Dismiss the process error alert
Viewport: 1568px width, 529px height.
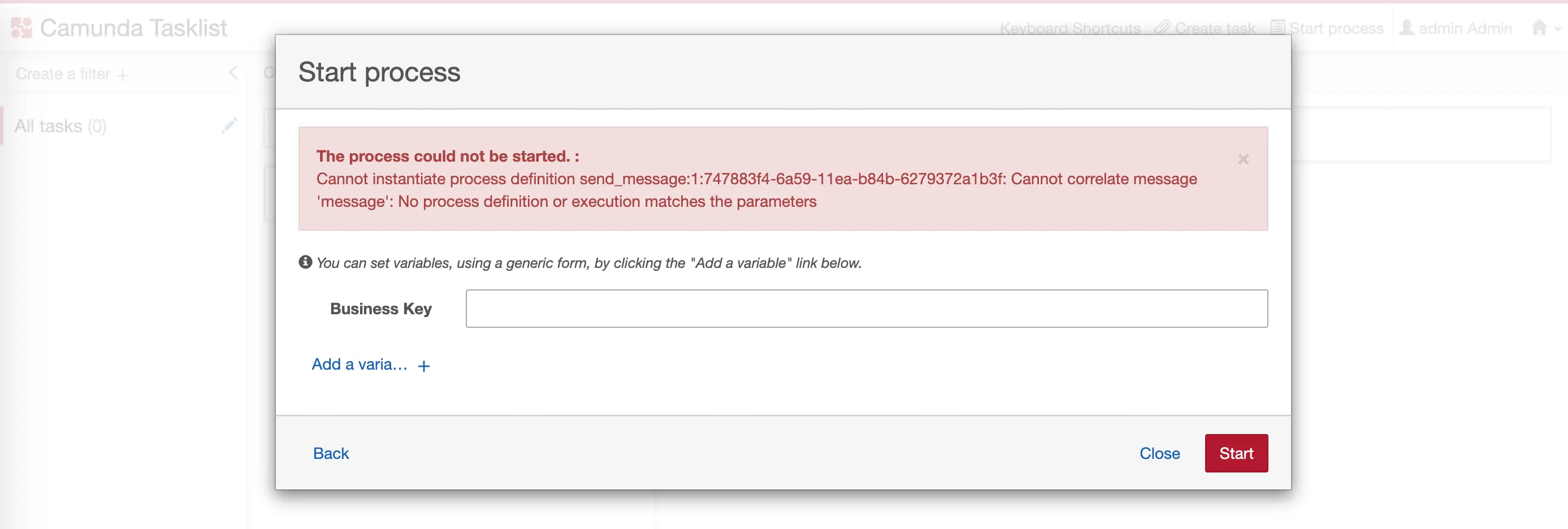[1243, 159]
